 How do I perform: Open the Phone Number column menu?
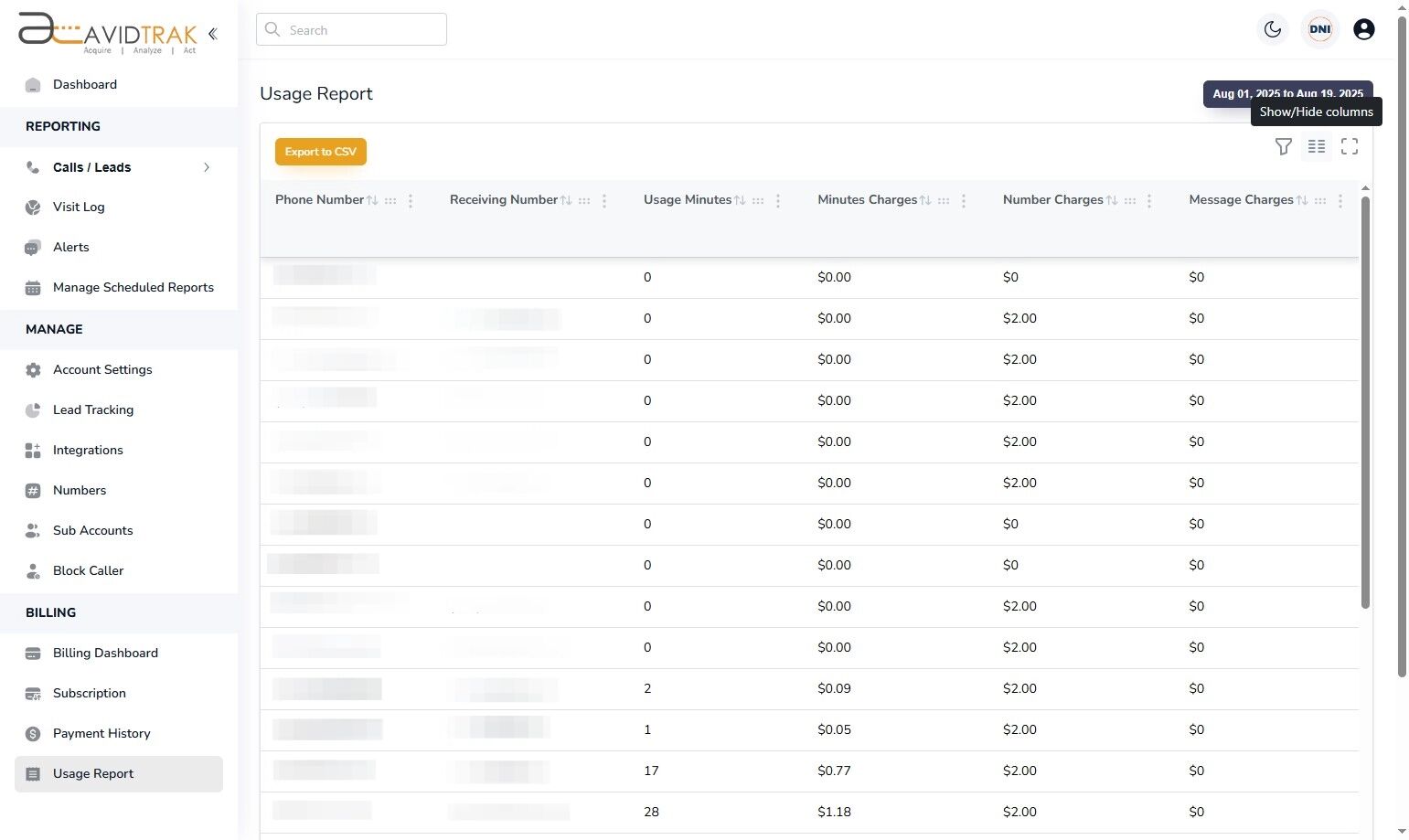pyautogui.click(x=410, y=200)
